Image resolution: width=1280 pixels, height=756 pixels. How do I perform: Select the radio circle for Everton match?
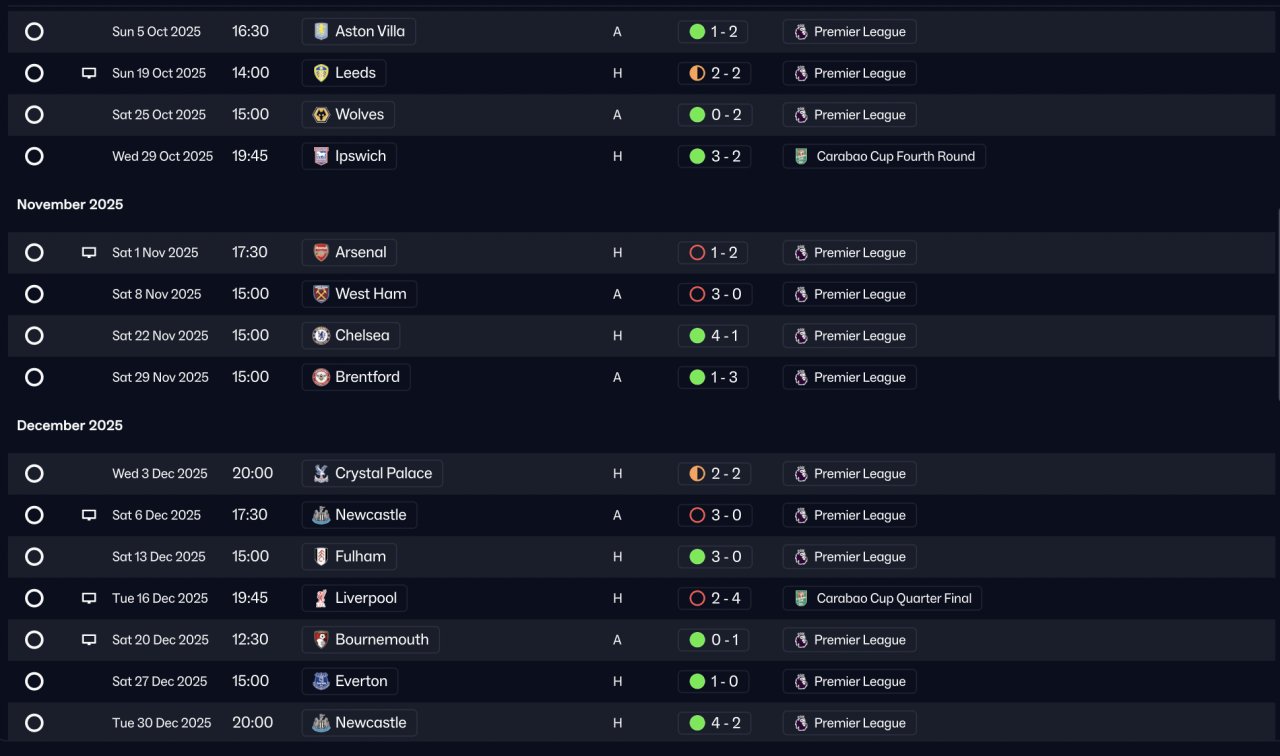34,681
